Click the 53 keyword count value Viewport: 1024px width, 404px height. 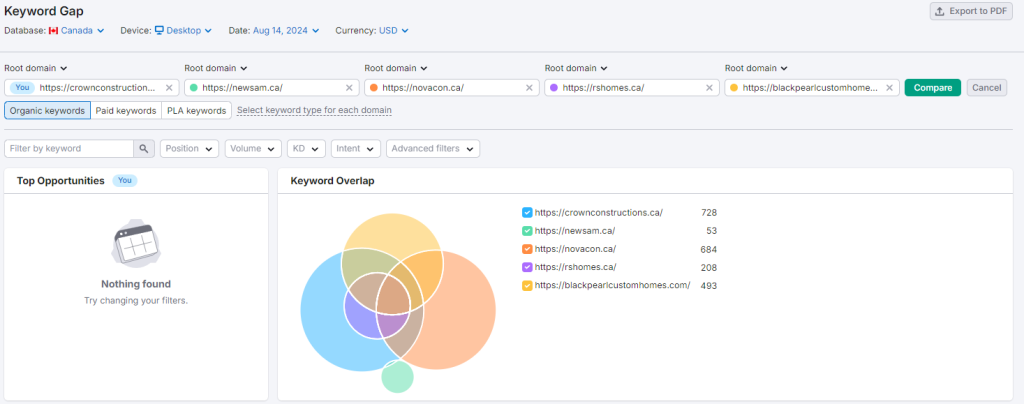click(712, 230)
